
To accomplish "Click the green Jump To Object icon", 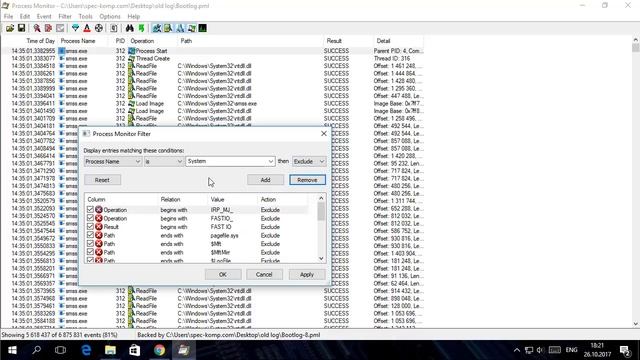I will 141,28.
